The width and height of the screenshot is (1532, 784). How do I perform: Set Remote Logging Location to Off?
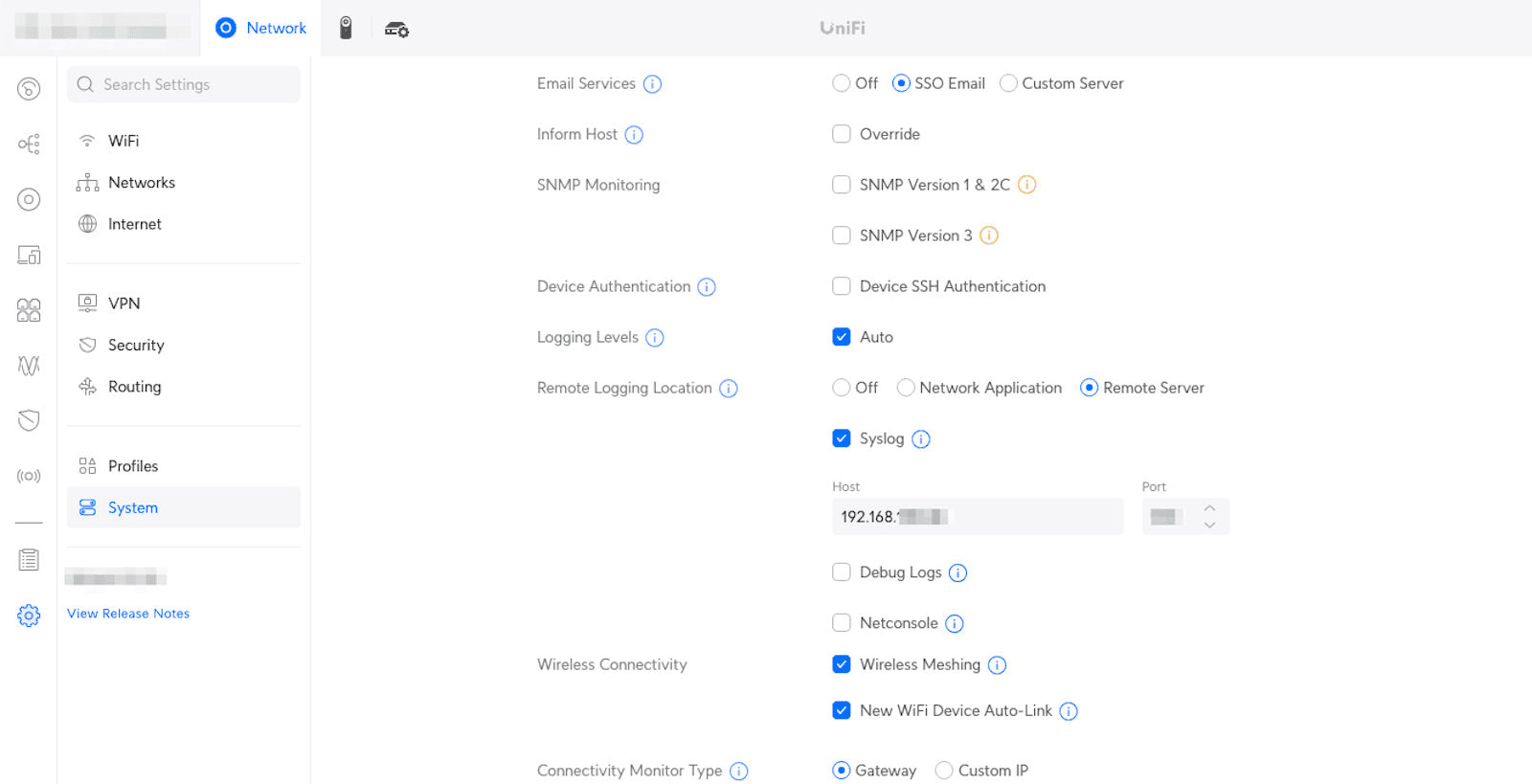click(x=842, y=388)
